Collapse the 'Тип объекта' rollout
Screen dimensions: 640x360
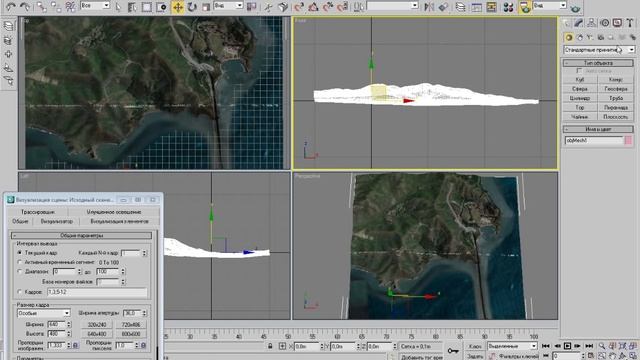click(598, 63)
